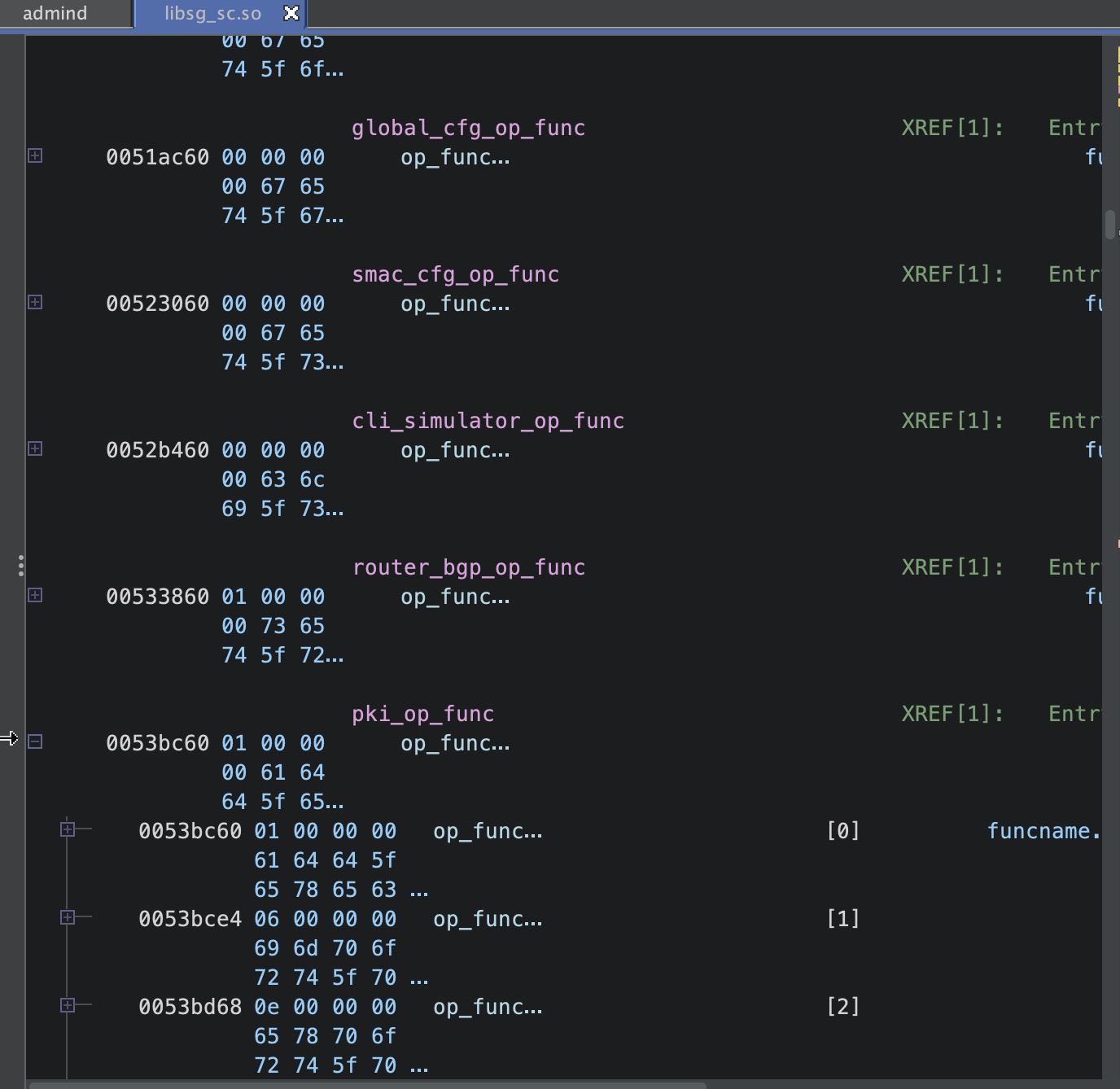Image resolution: width=1120 pixels, height=1089 pixels.
Task: Switch to the admind tab
Action: click(x=55, y=13)
